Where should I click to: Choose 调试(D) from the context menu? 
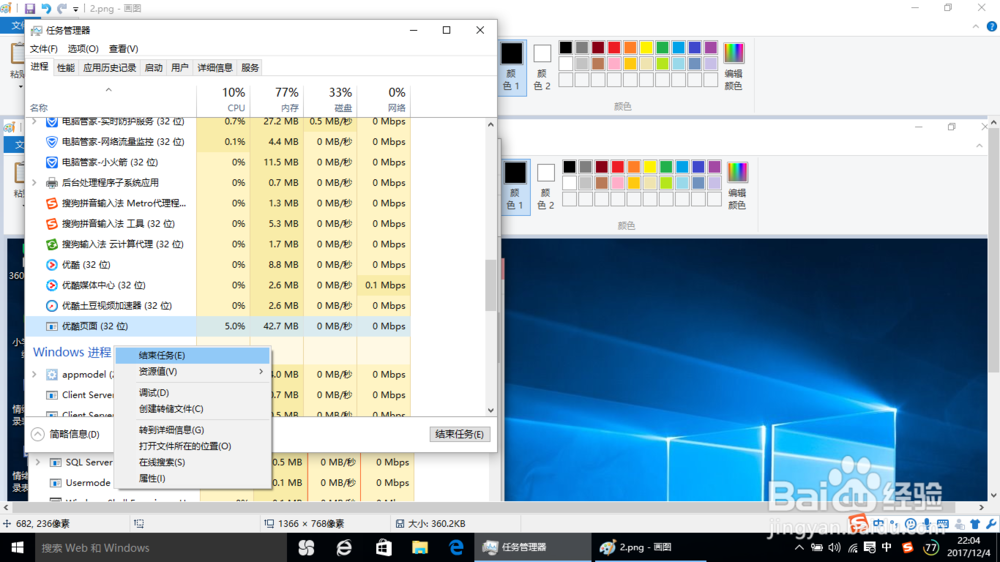[x=192, y=392]
